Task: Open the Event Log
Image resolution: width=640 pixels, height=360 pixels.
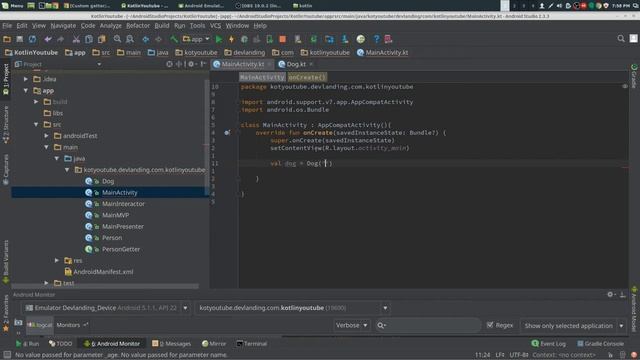Action: click(549, 344)
